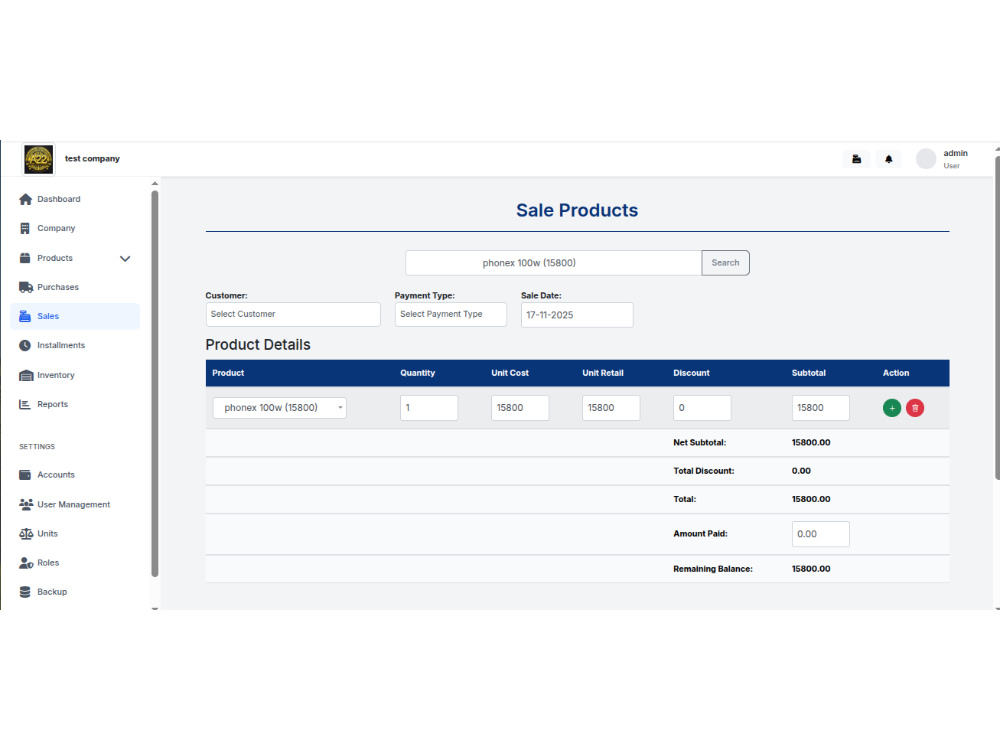Go to User Management
This screenshot has height=750, width=1000.
pyautogui.click(x=75, y=504)
